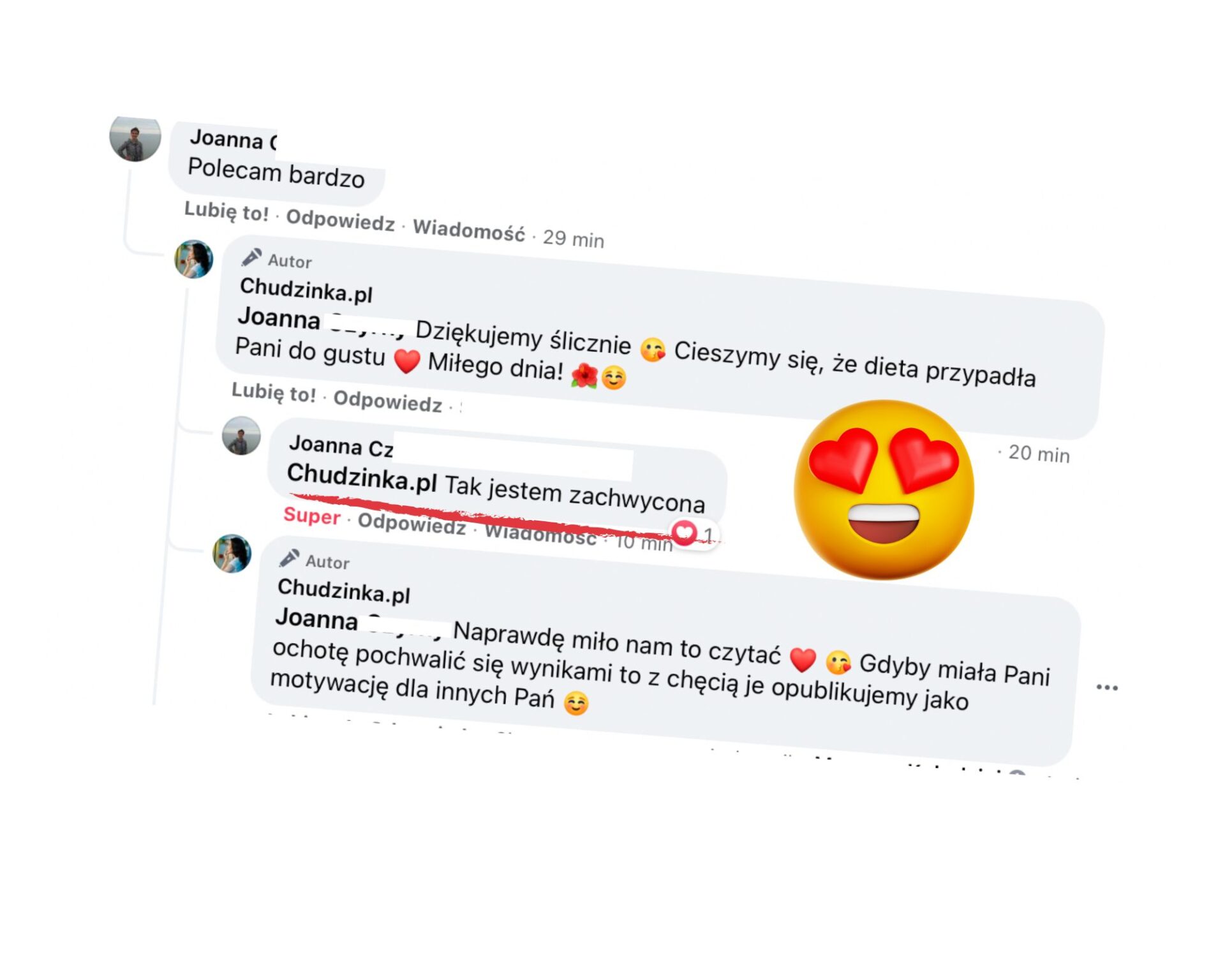
Task: Click 'Lubię to!' under Polecam bardzo comment
Action: [226, 212]
